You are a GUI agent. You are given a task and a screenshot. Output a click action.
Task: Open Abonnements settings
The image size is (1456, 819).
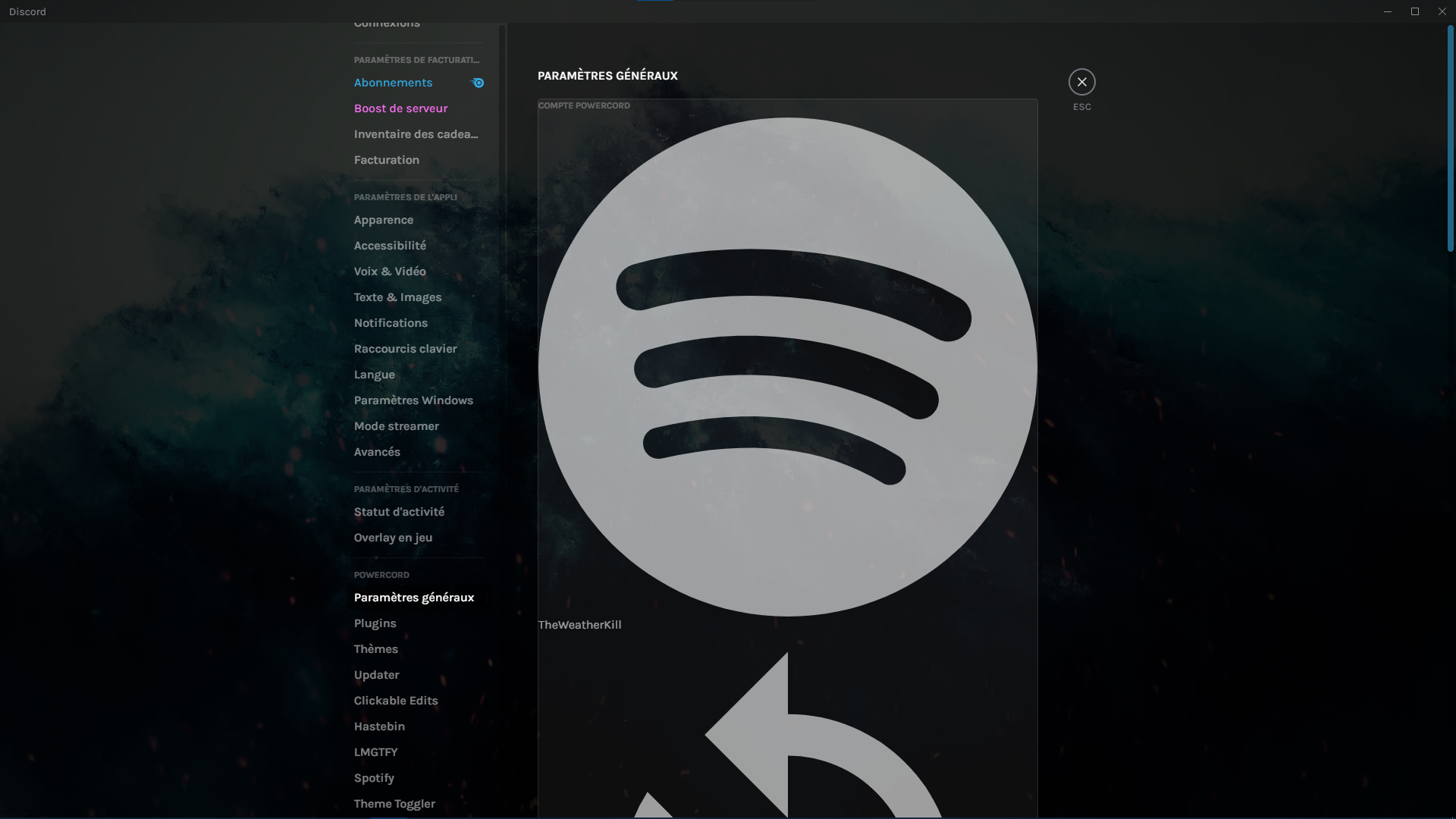(419, 83)
